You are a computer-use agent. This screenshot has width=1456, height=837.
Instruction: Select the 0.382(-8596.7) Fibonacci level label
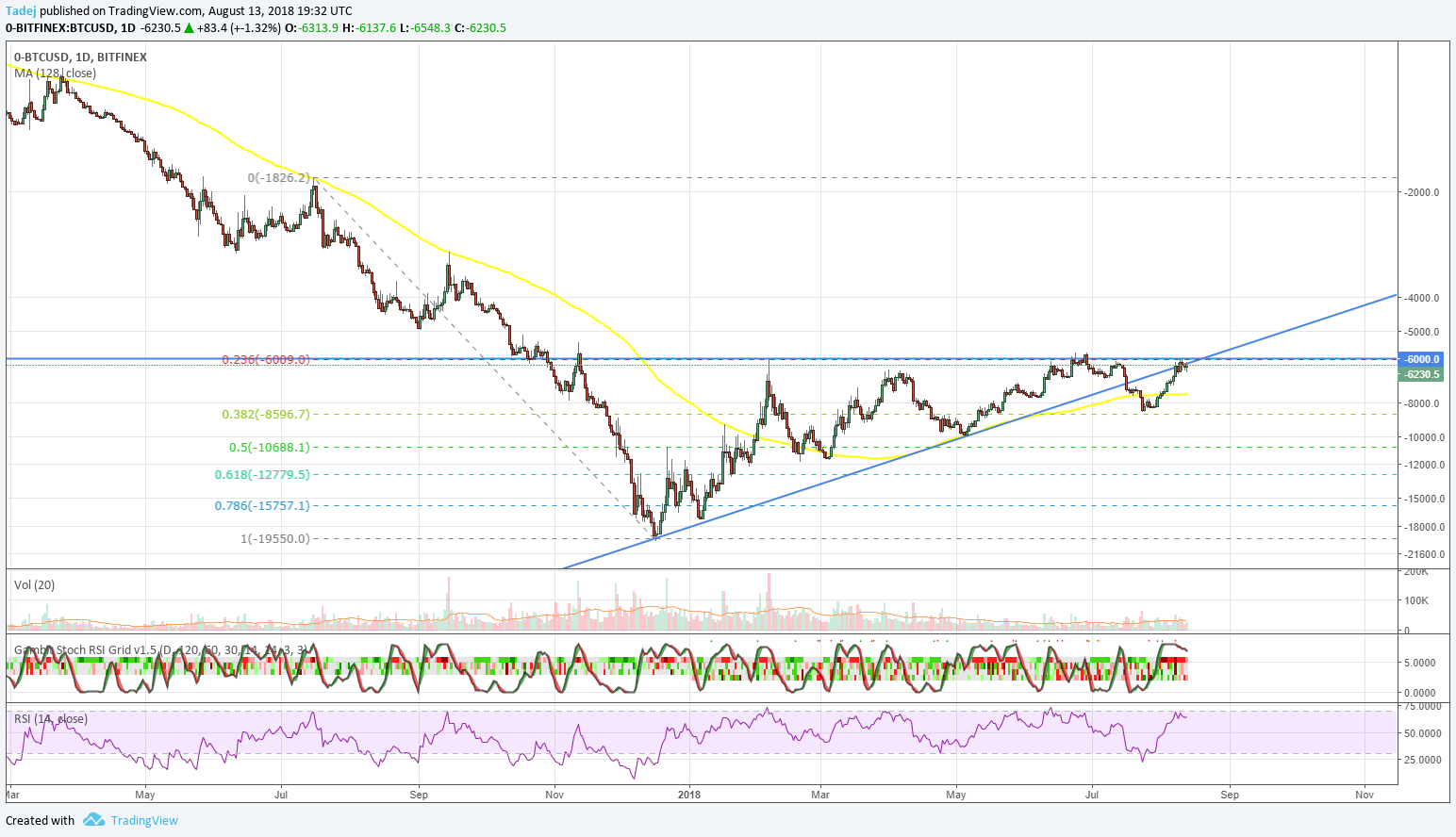[266, 414]
